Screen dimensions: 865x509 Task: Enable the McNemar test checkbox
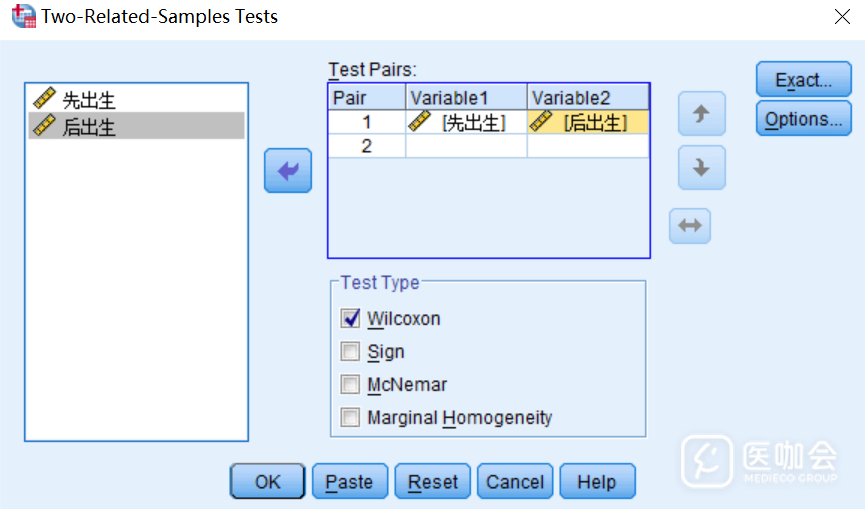(350, 385)
